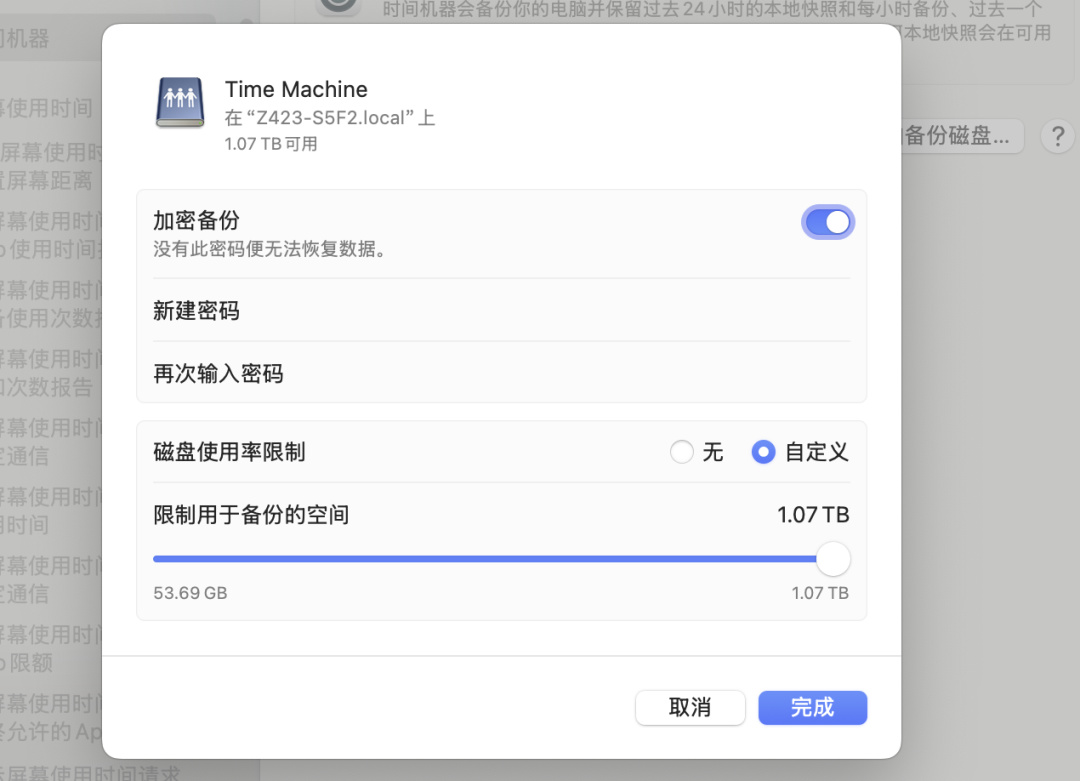Viewport: 1080px width, 781px height.
Task: Click the 磁盘使用率限制 label
Action: [x=229, y=452]
